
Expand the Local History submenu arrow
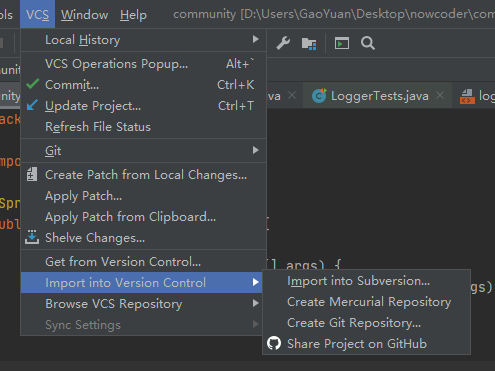pos(255,39)
